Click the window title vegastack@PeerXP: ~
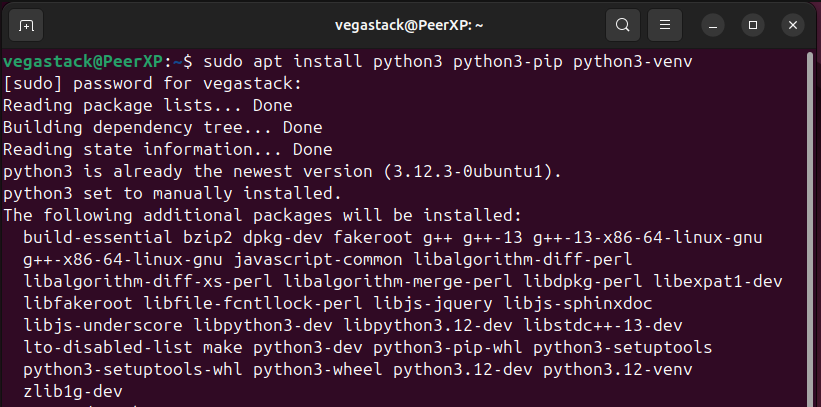Image resolution: width=821 pixels, height=407 pixels. [x=411, y=24]
